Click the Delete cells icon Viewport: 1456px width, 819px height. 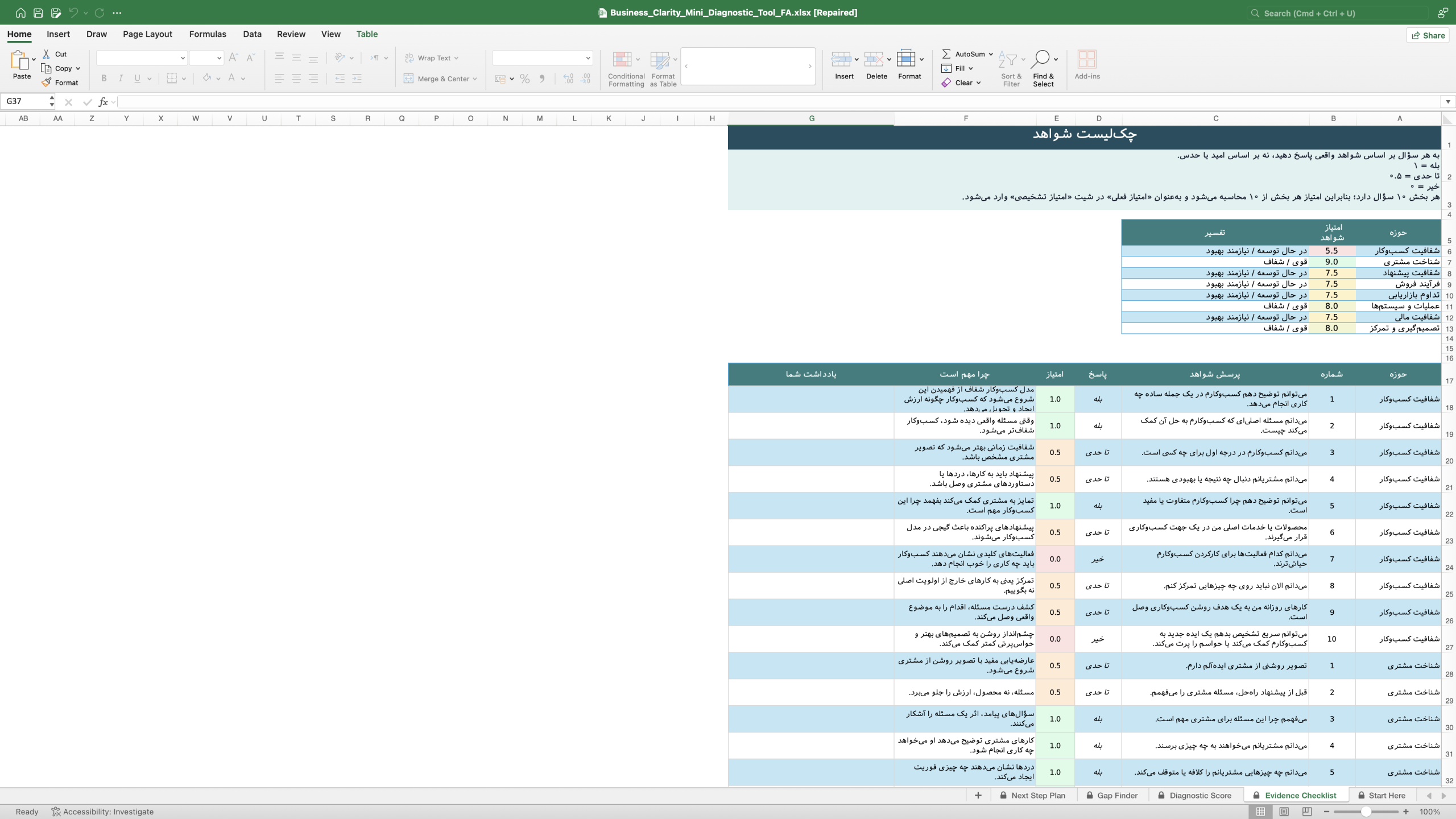[x=873, y=59]
